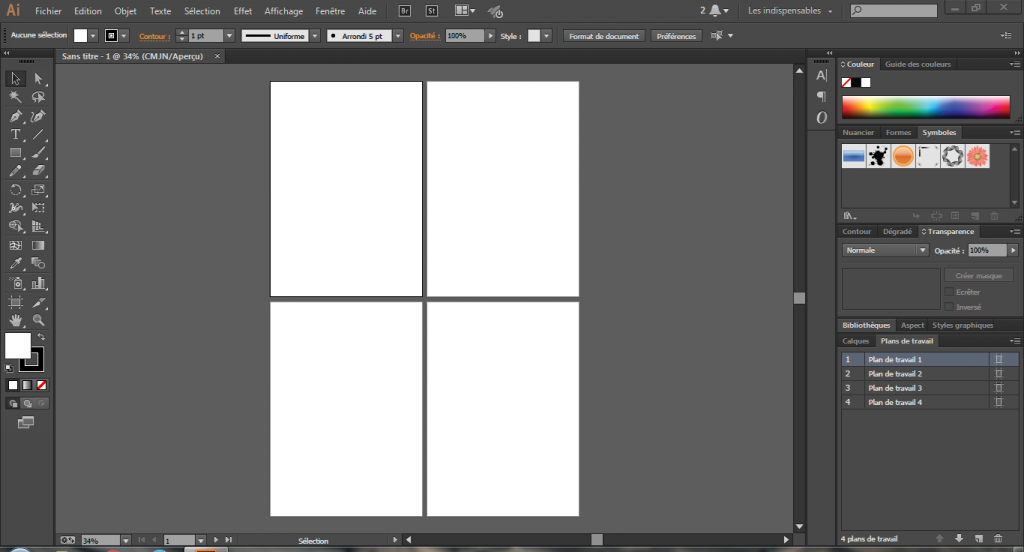Click the Format de document button
Image resolution: width=1024 pixels, height=552 pixels.
(604, 36)
